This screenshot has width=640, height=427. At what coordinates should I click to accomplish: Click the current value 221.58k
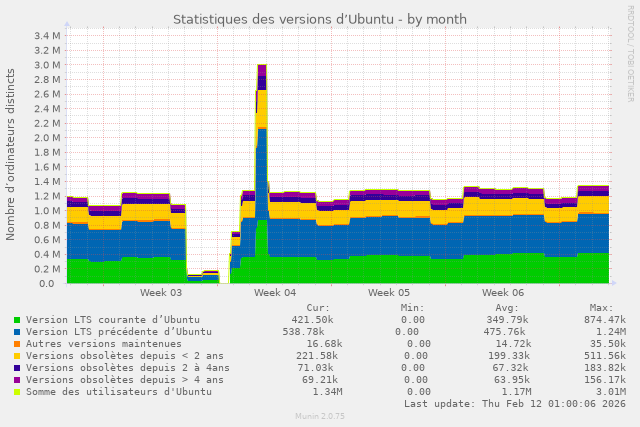(x=317, y=356)
